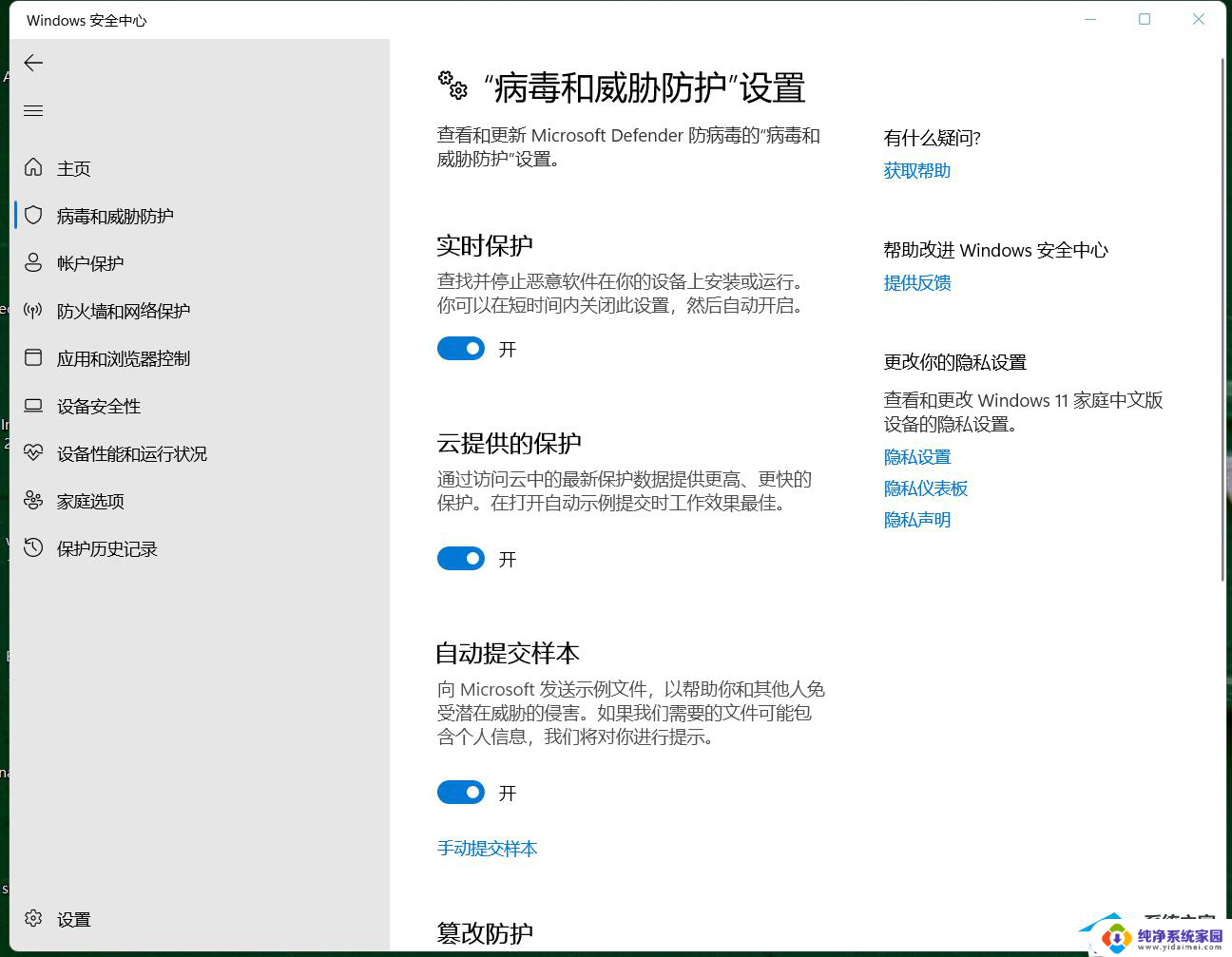Open the 隐私声明 link
Viewport: 1232px width, 957px height.
[x=916, y=520]
